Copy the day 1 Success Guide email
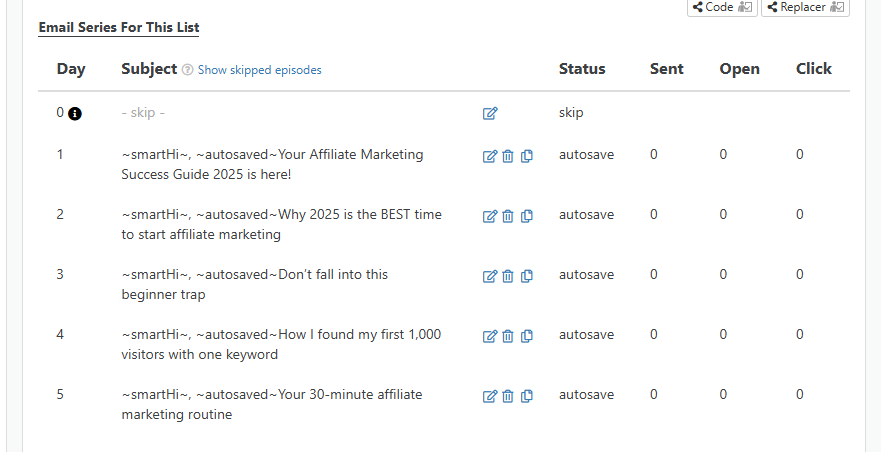 (527, 156)
